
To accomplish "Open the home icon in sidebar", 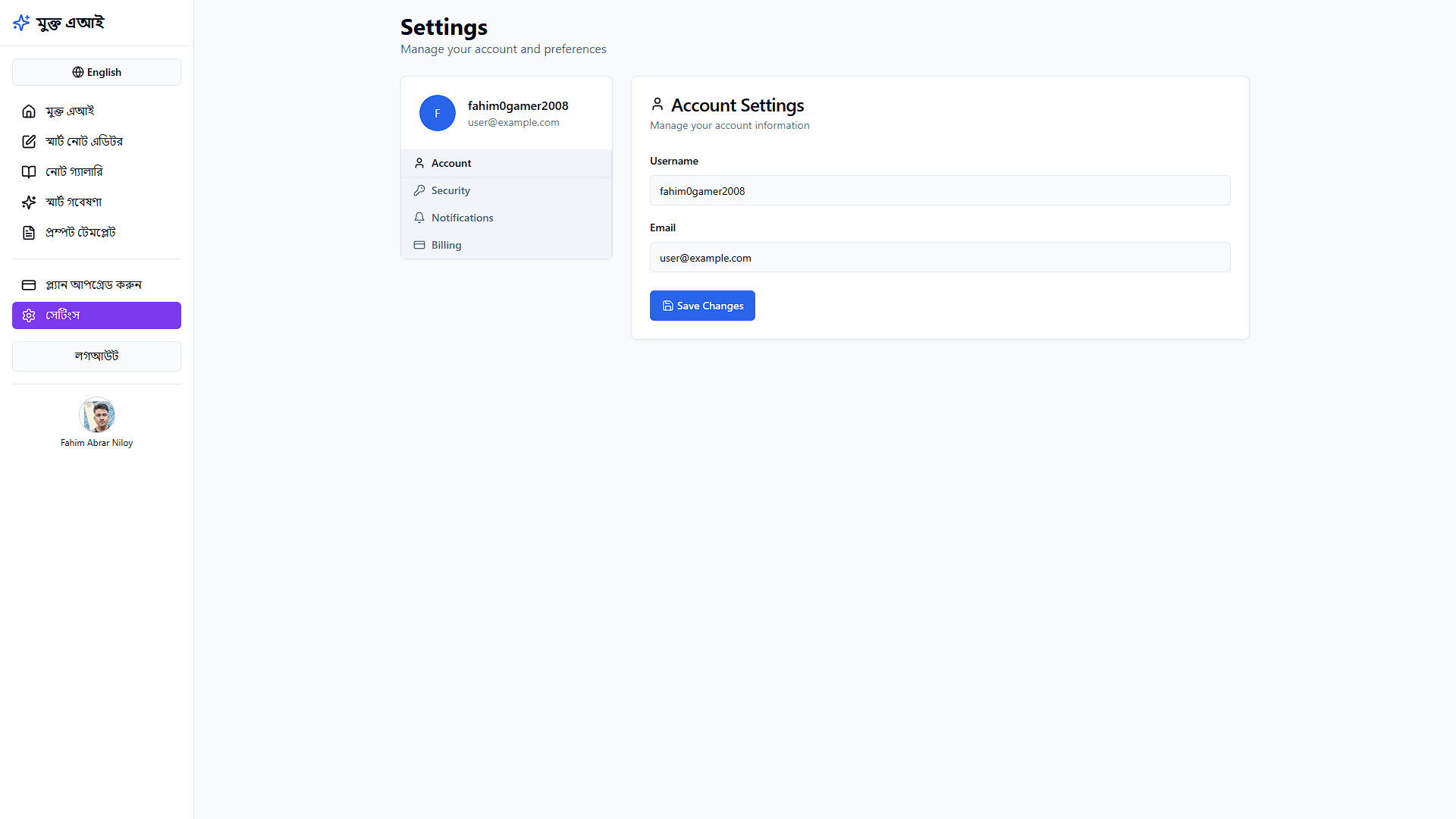I will pos(29,111).
